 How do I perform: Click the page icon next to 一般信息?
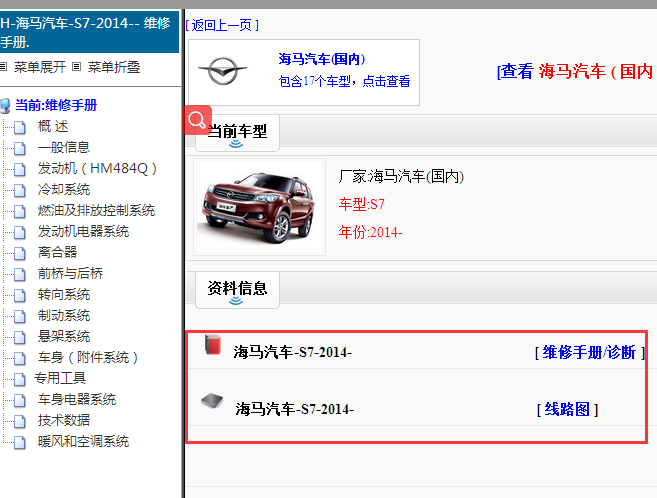(19, 148)
